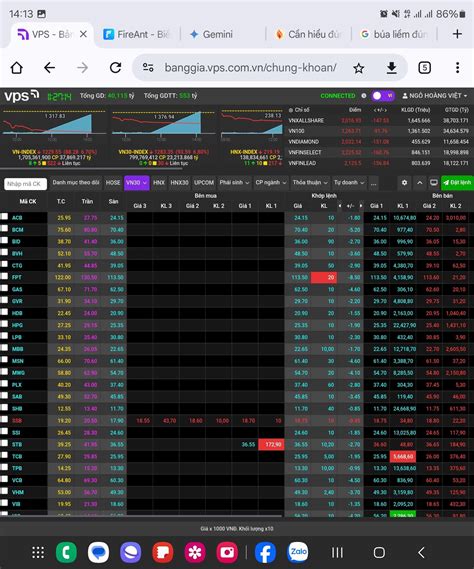Expand the Phái sinh dropdown
Screen dimensions: 474x569
tap(234, 183)
